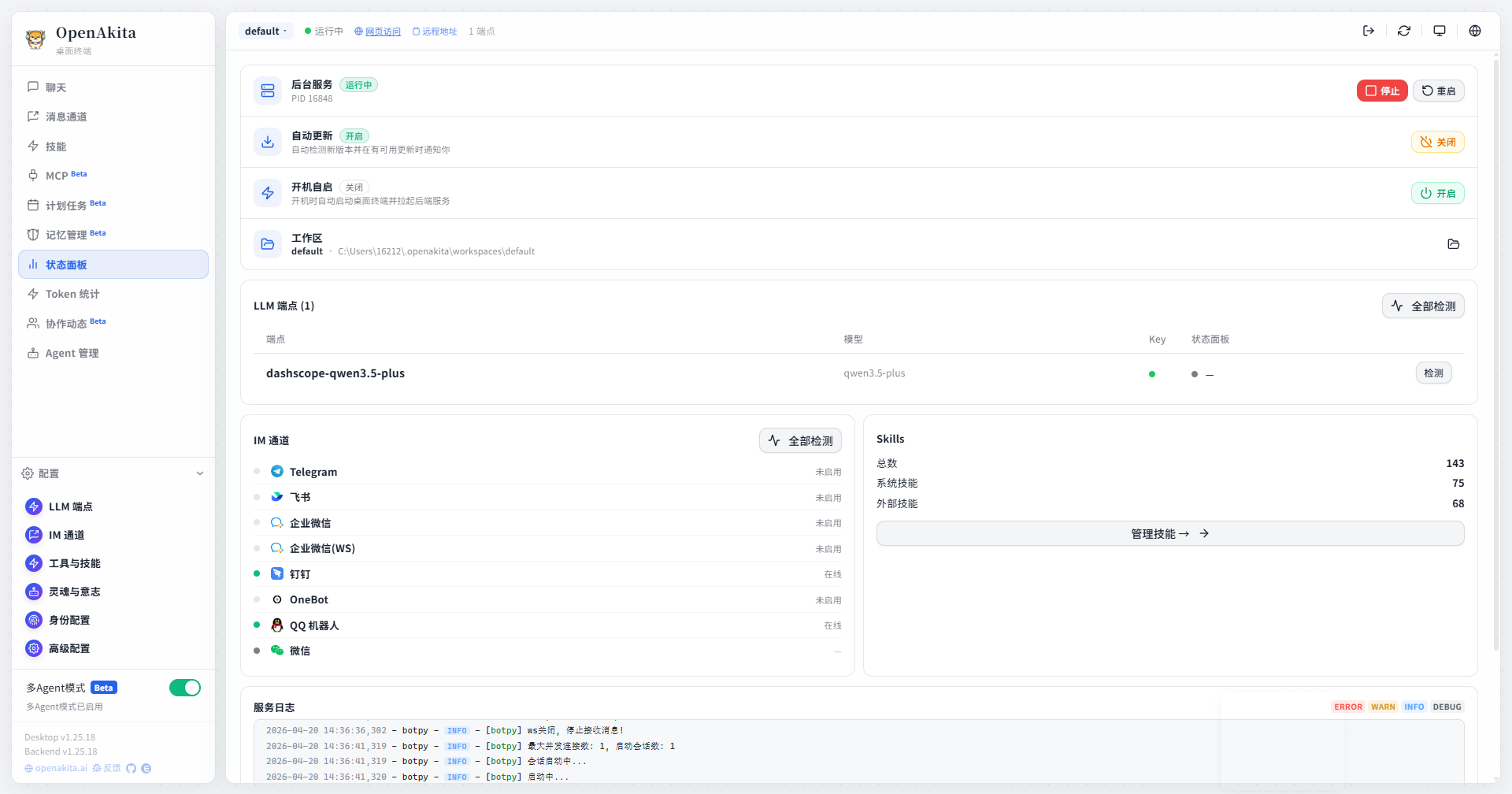
Task: Open the GitHub icon in sidebar footer
Action: (132, 768)
